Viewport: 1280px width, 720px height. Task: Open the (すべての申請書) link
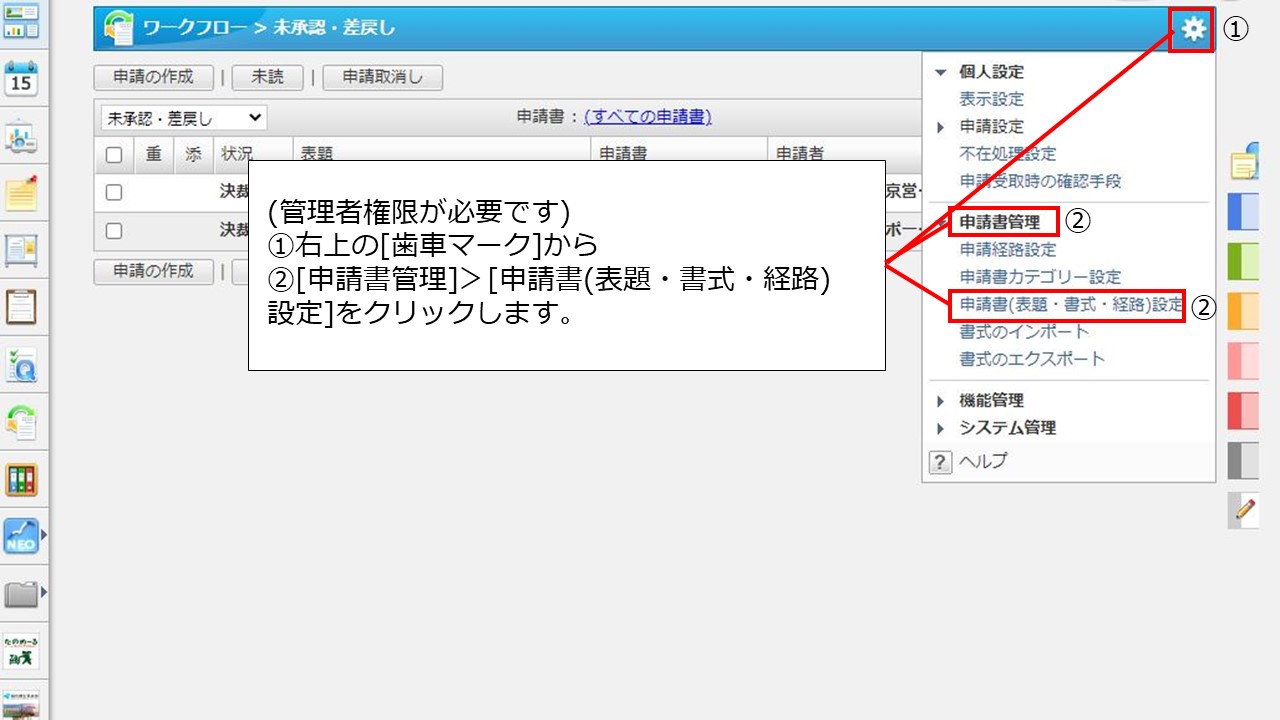tap(648, 117)
